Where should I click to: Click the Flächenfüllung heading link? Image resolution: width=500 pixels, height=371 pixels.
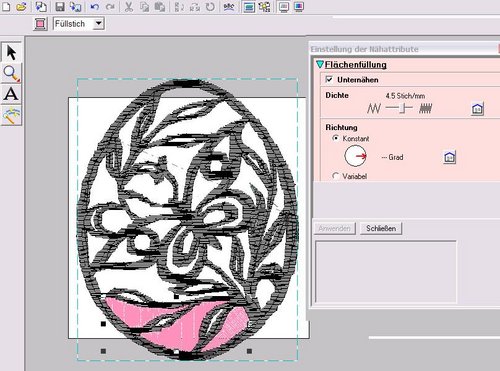click(x=356, y=65)
